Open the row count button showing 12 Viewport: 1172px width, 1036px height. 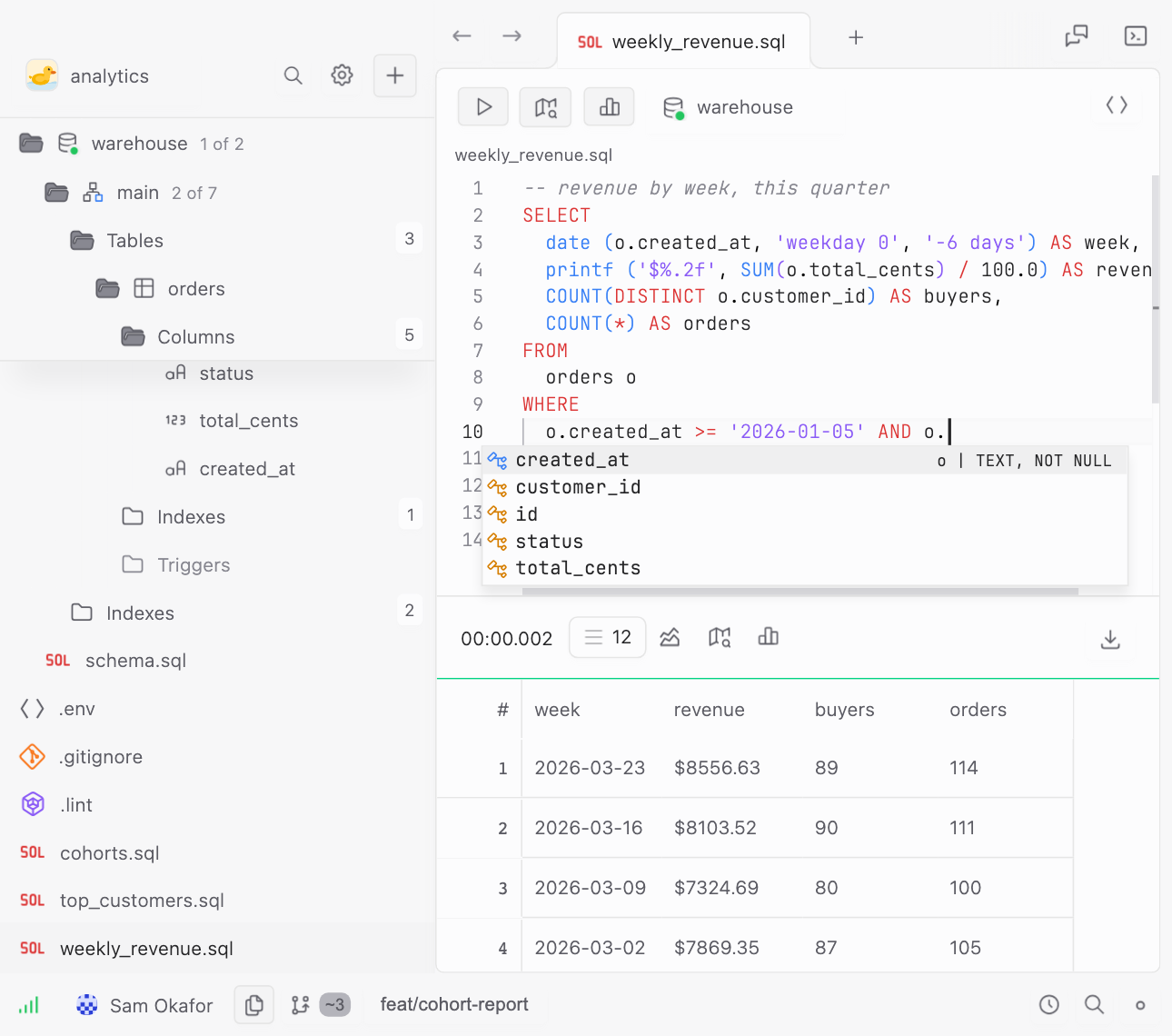tap(608, 637)
